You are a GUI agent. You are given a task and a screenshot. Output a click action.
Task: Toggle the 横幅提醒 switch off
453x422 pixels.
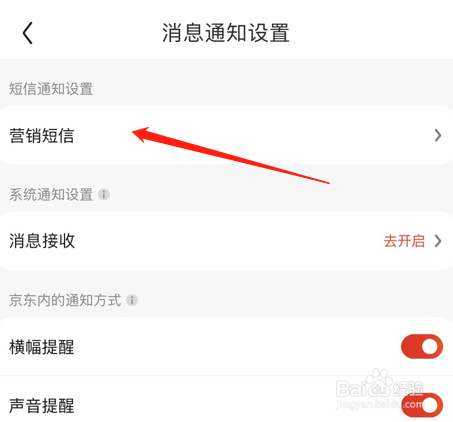(422, 347)
